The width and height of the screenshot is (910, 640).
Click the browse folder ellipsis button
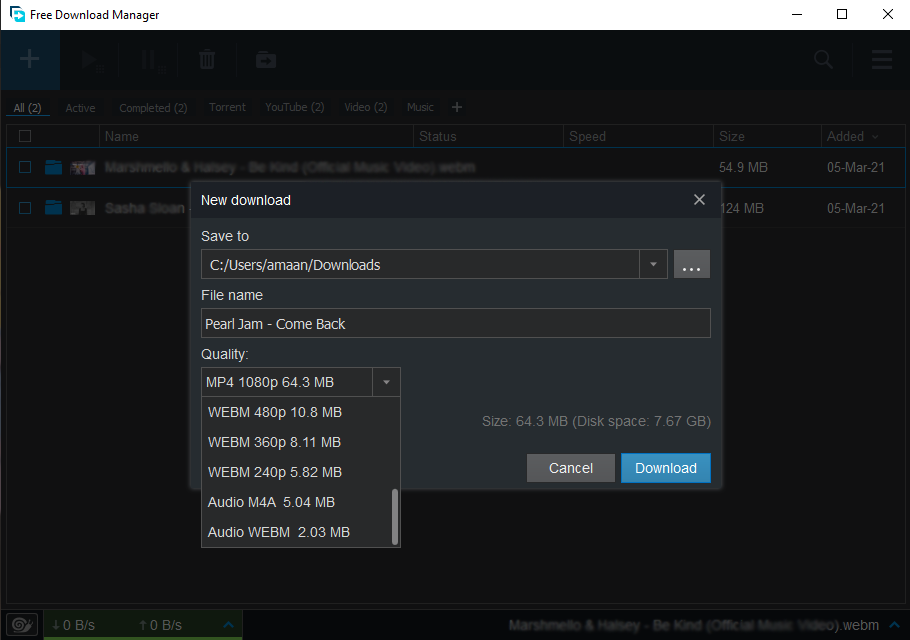pyautogui.click(x=692, y=265)
